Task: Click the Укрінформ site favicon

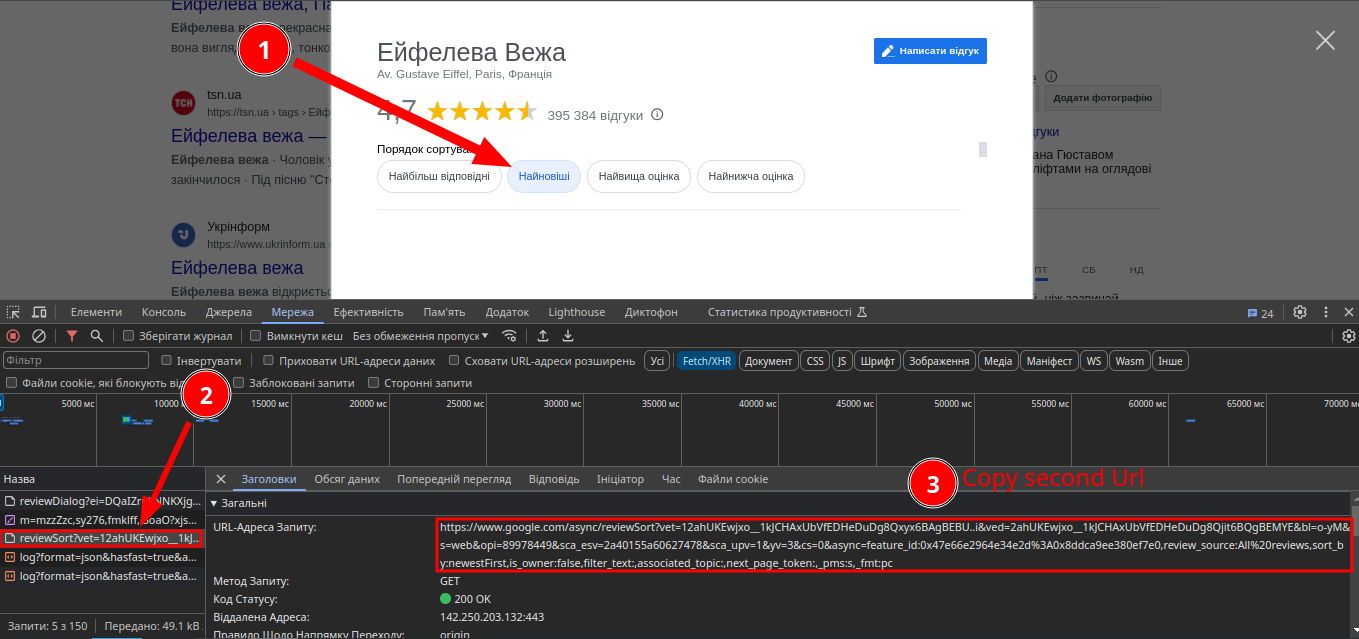Action: (x=183, y=234)
